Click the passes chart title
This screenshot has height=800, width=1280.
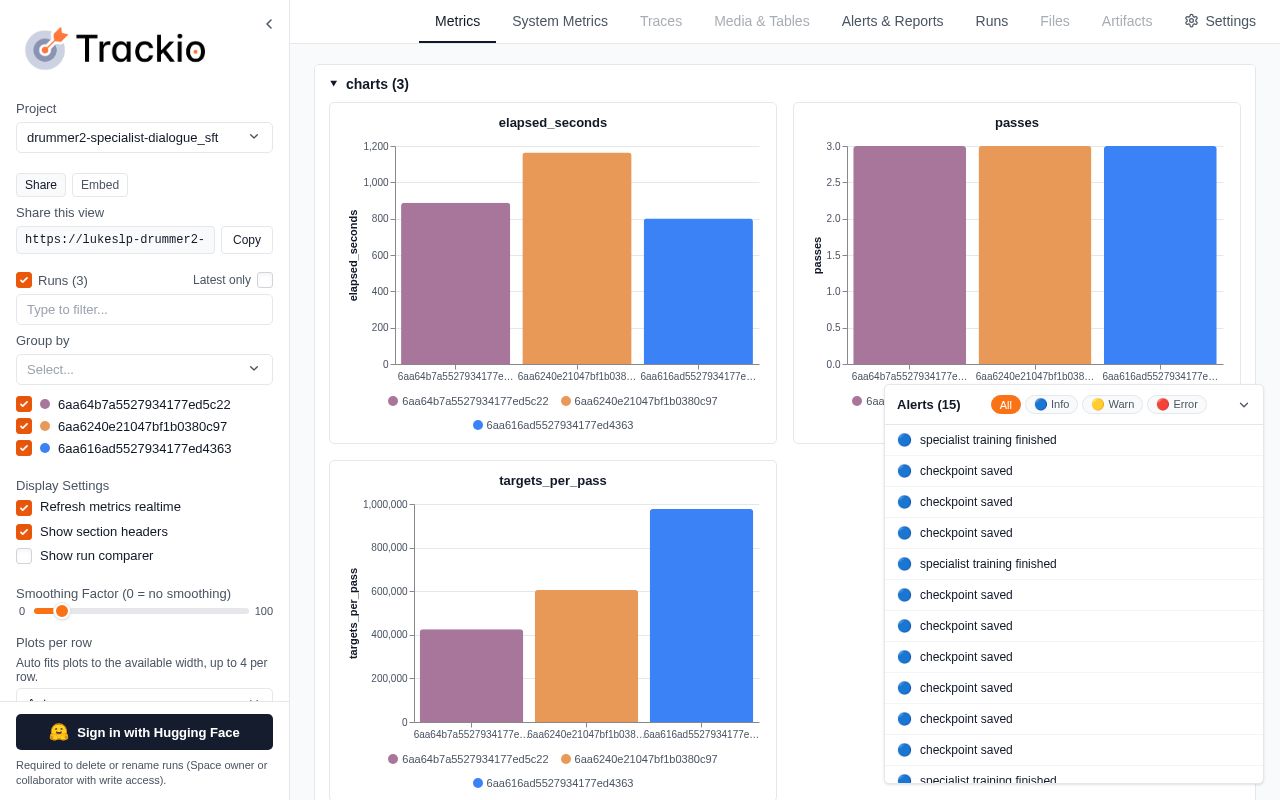coord(1017,123)
